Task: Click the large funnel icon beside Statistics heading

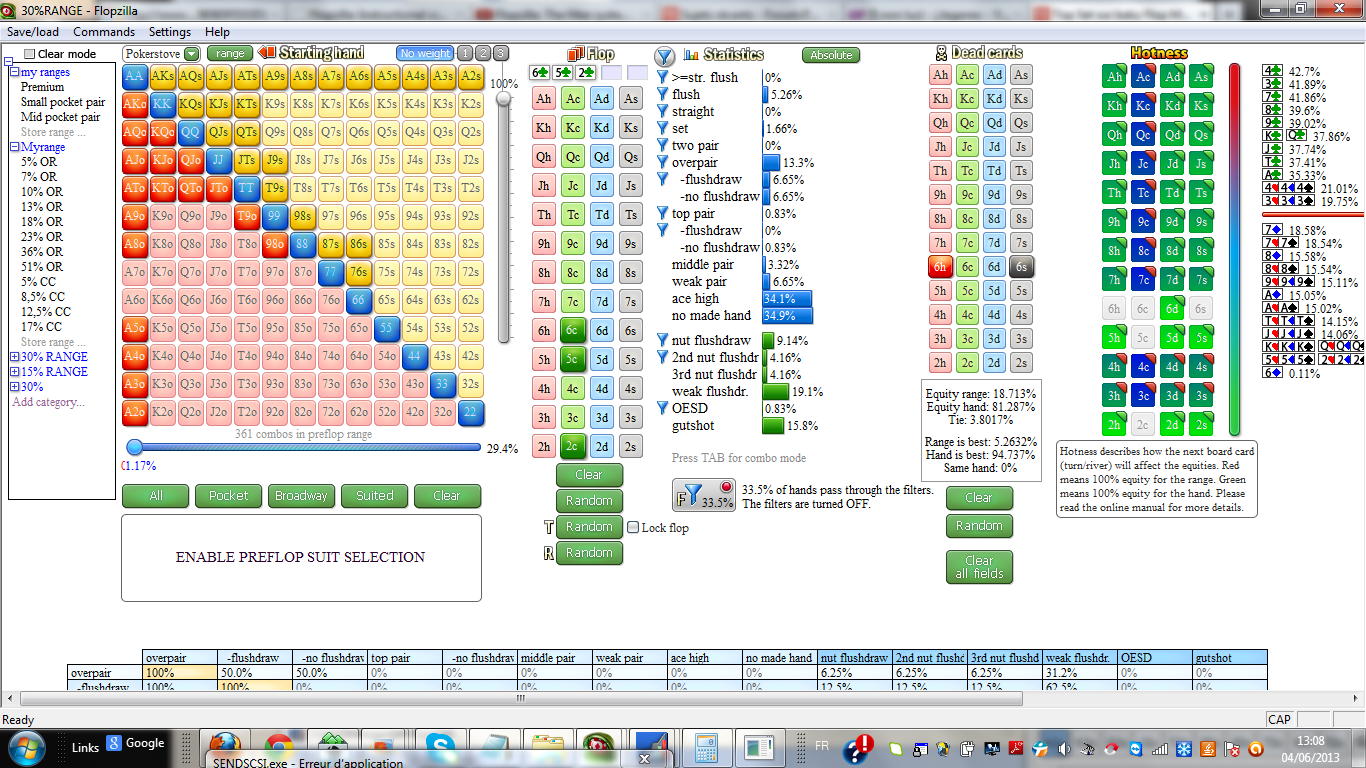Action: tap(664, 56)
